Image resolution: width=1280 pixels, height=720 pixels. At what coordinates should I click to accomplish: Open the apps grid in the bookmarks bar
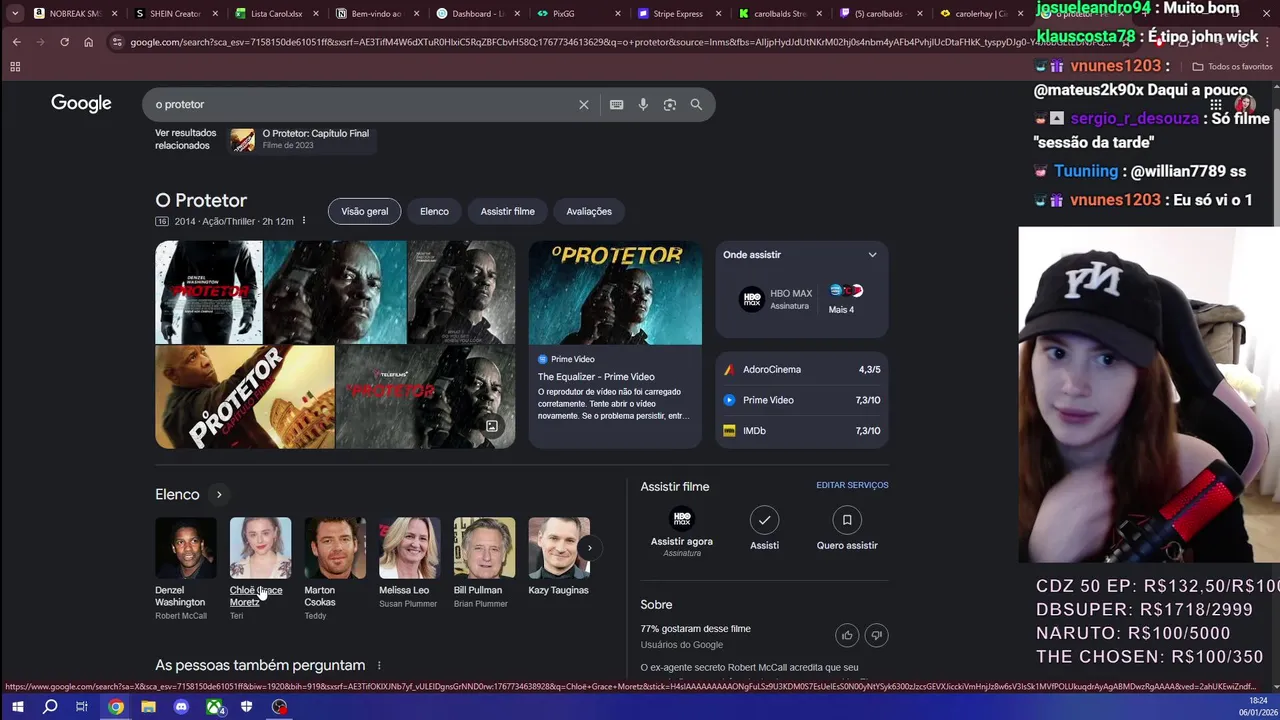15,67
